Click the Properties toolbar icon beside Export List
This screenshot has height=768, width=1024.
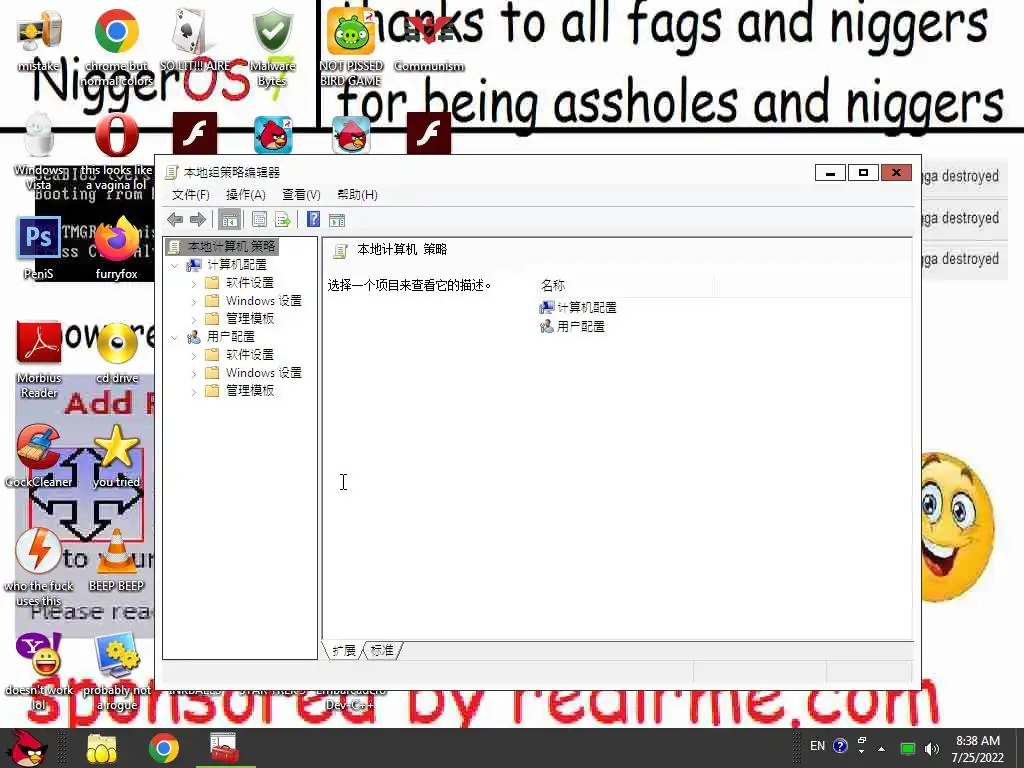coord(259,220)
